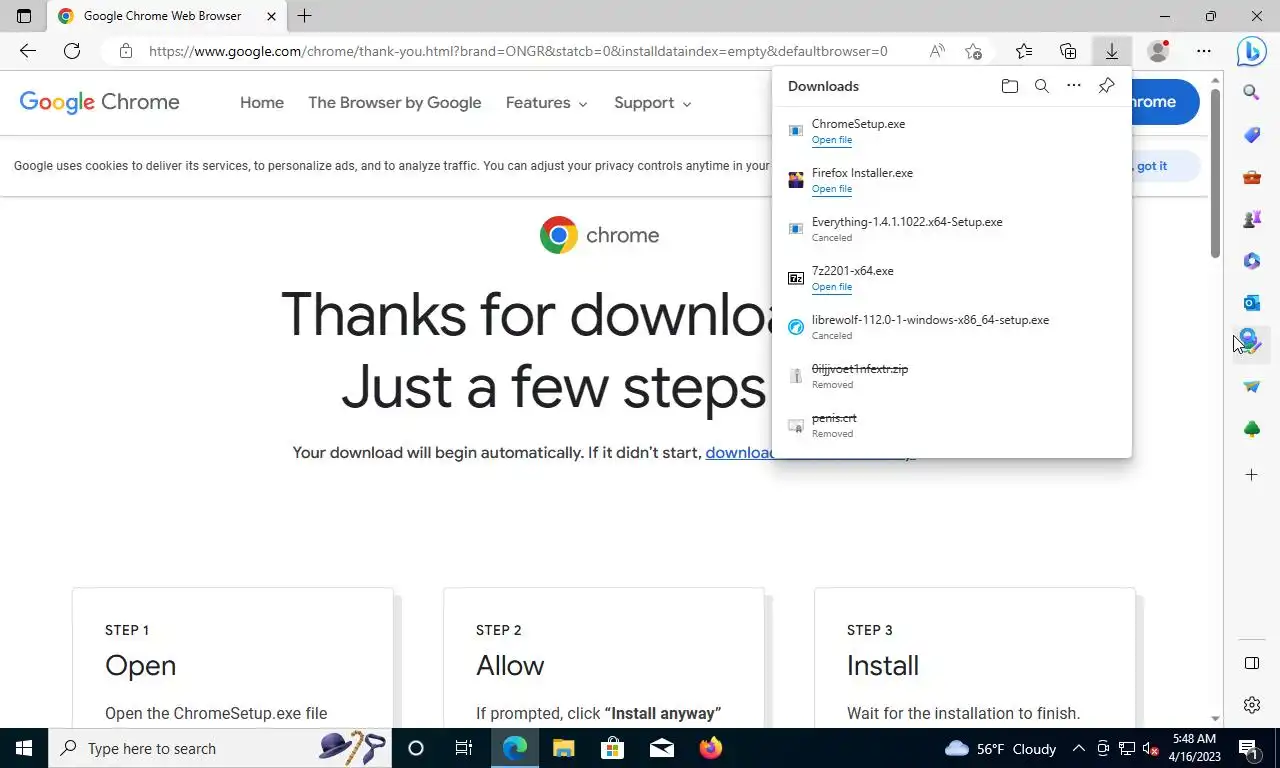Toggle the Downloads toolbar icon
This screenshot has height=768, width=1280.
1112,51
